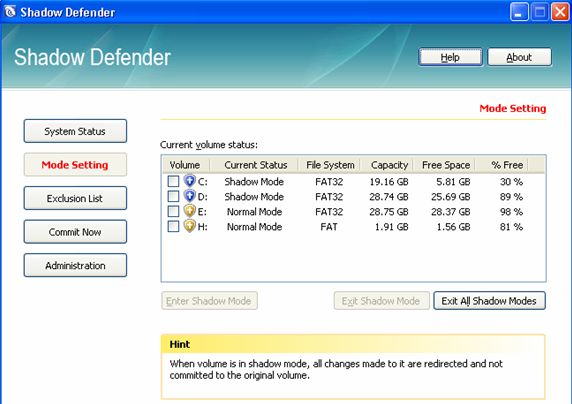Check the checkbox for volume D:
Screen dimensions: 572x404
coord(173,196)
